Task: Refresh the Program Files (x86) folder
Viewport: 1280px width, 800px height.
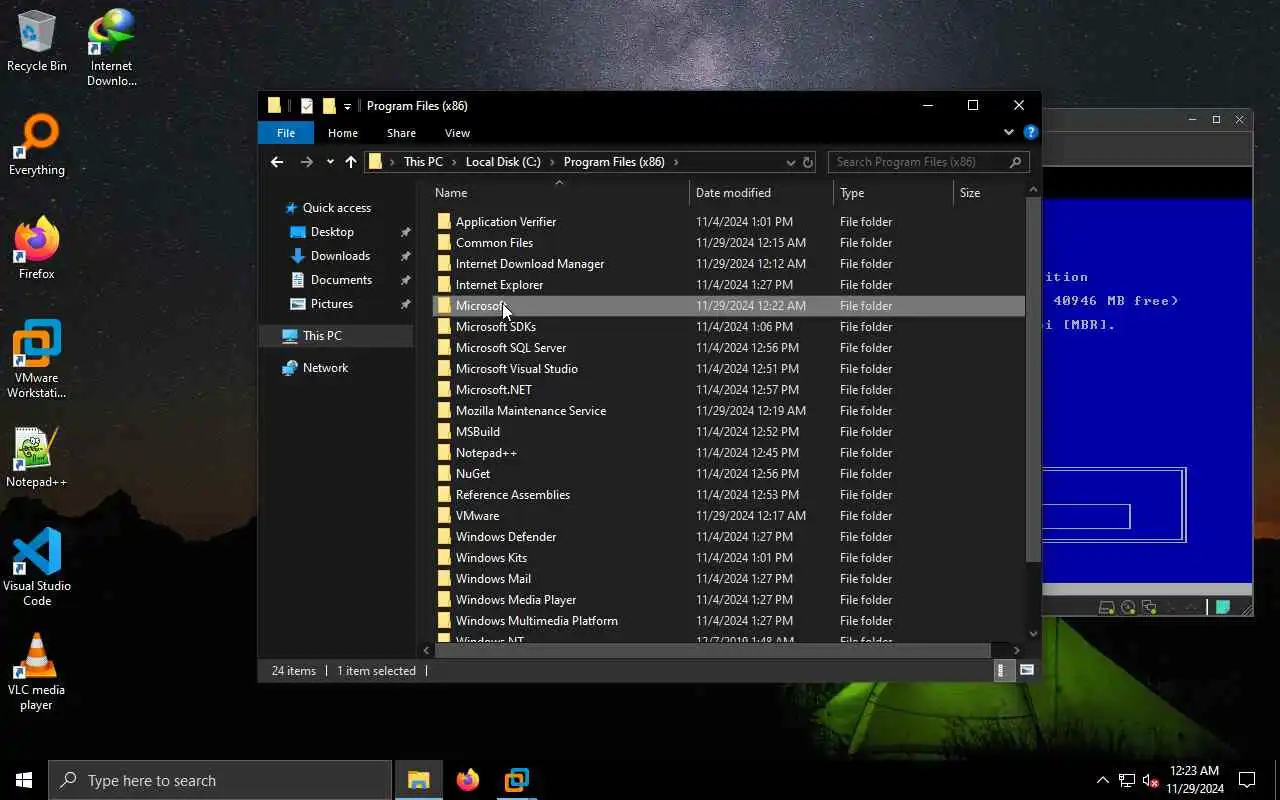Action: (808, 162)
